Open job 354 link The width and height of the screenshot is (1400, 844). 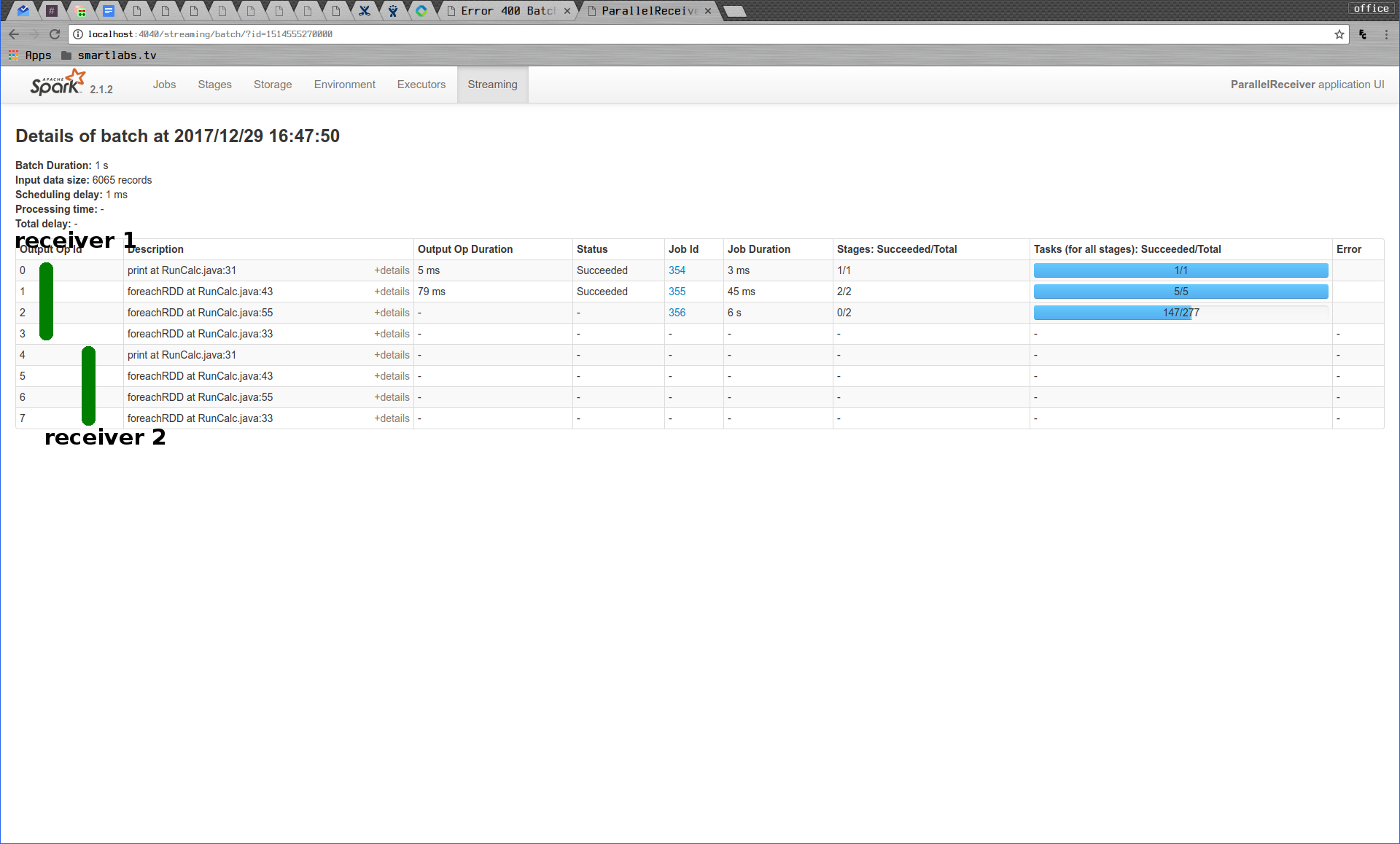click(677, 270)
